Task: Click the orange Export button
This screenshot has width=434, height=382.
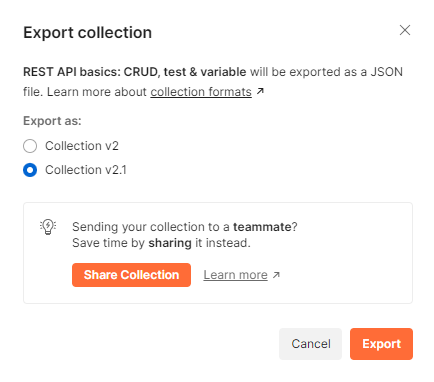Action: coord(381,344)
